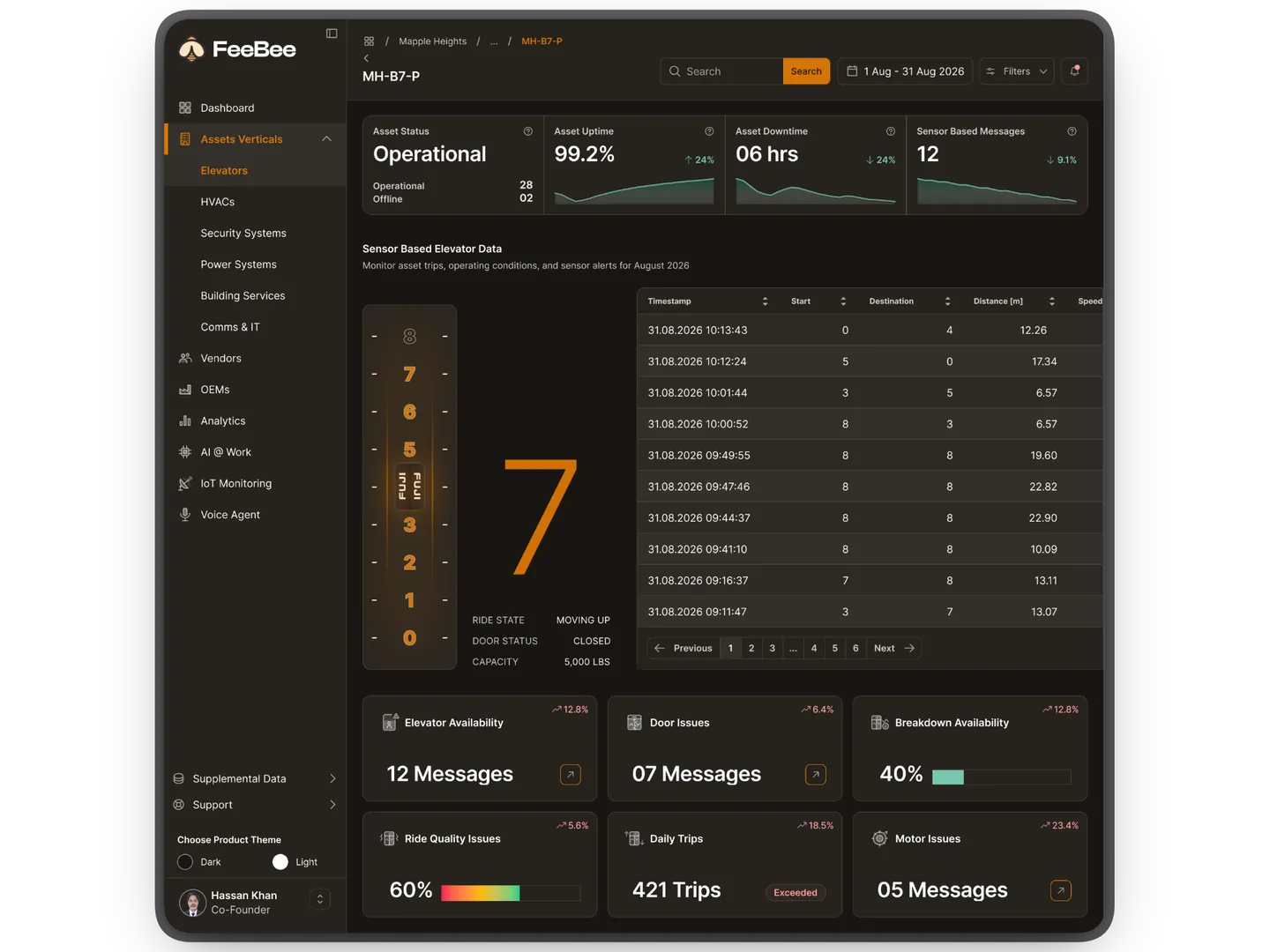
Task: Click the Breakdown Availability progress bar
Action: click(x=1001, y=777)
